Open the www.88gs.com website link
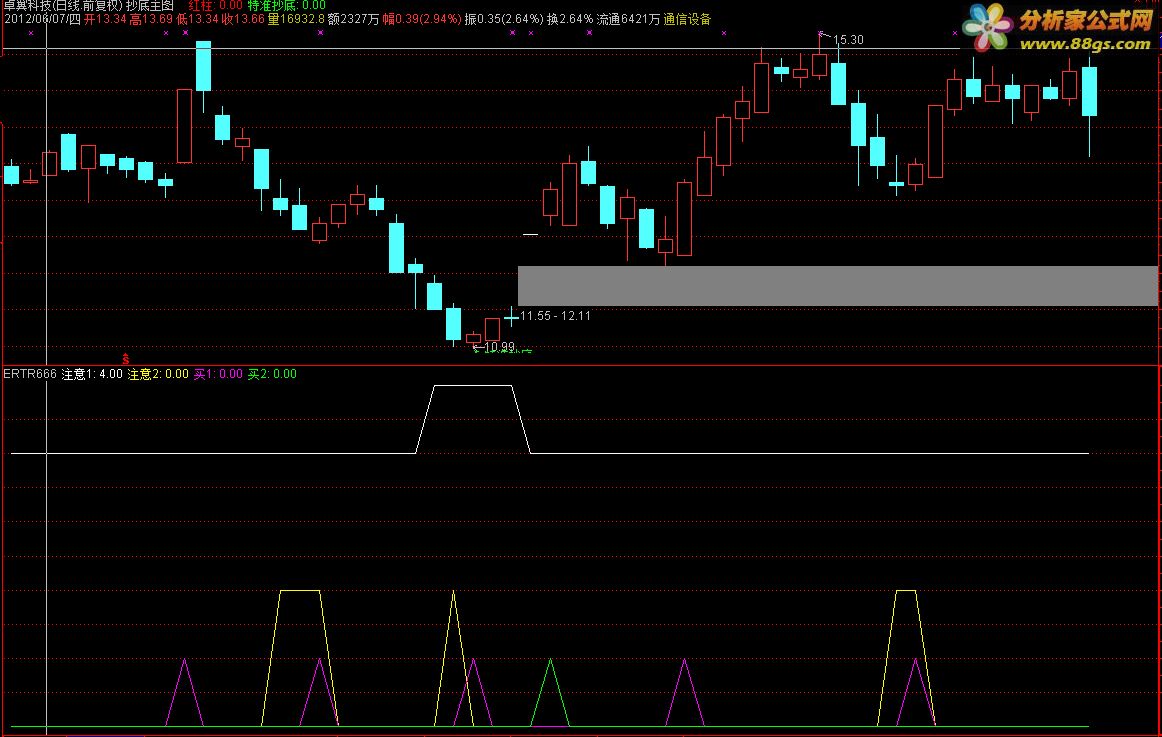 [x=1085, y=44]
